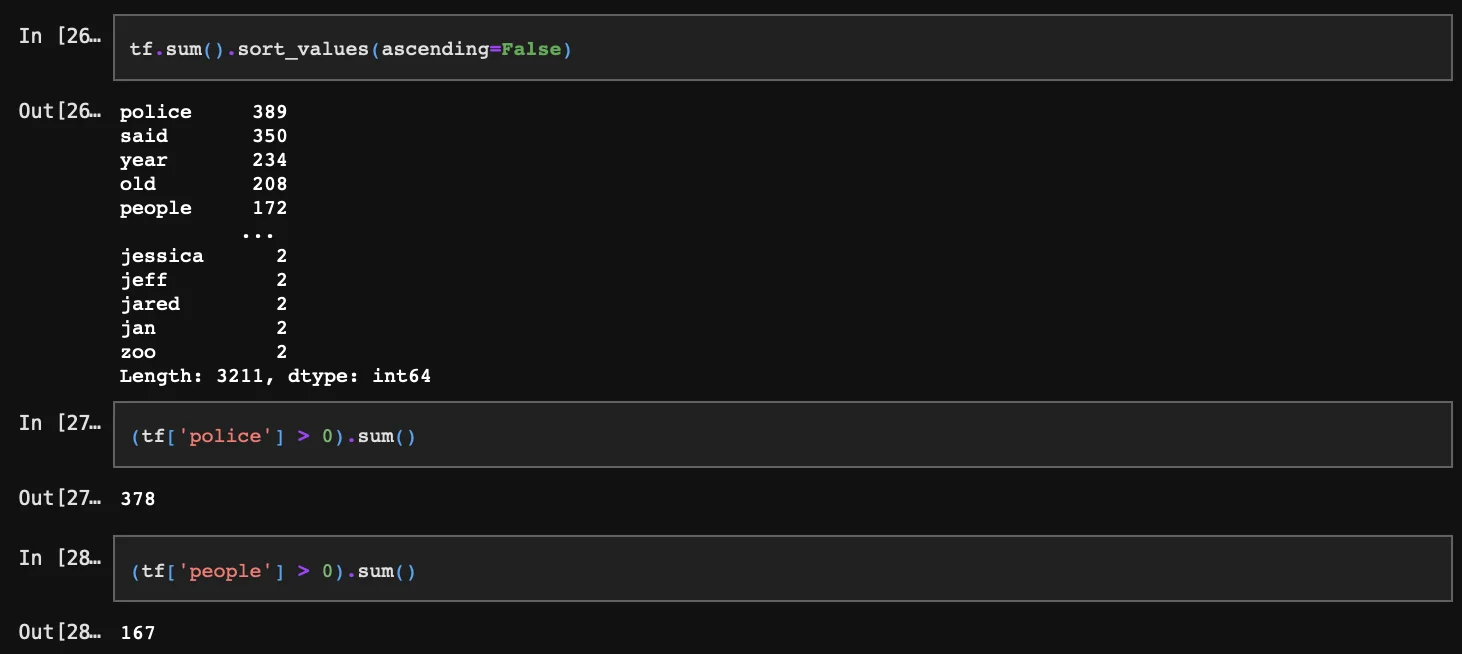Click the Out[27 output prompt
This screenshot has height=654, width=1462.
(x=59, y=497)
